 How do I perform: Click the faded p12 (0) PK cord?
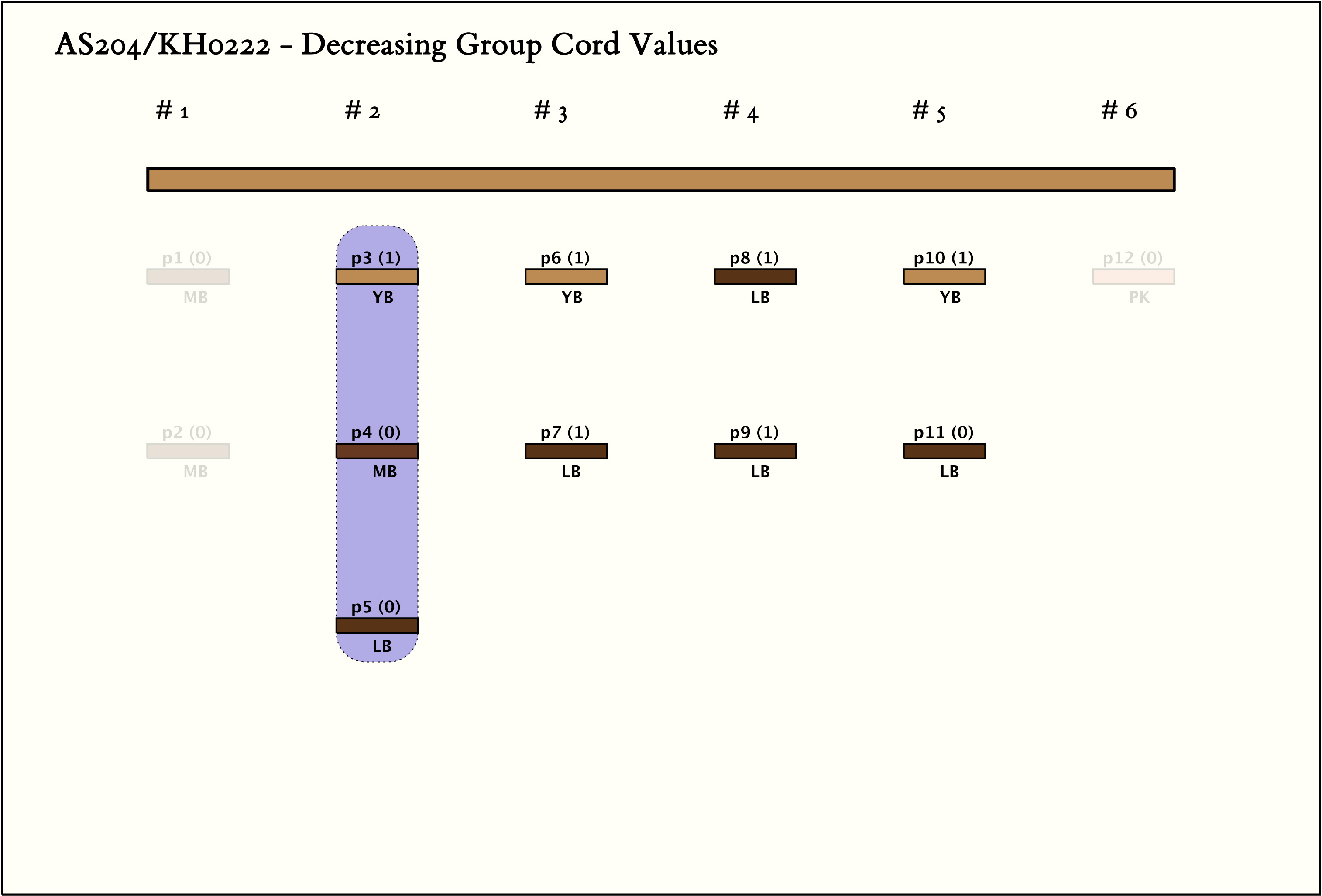click(1133, 277)
